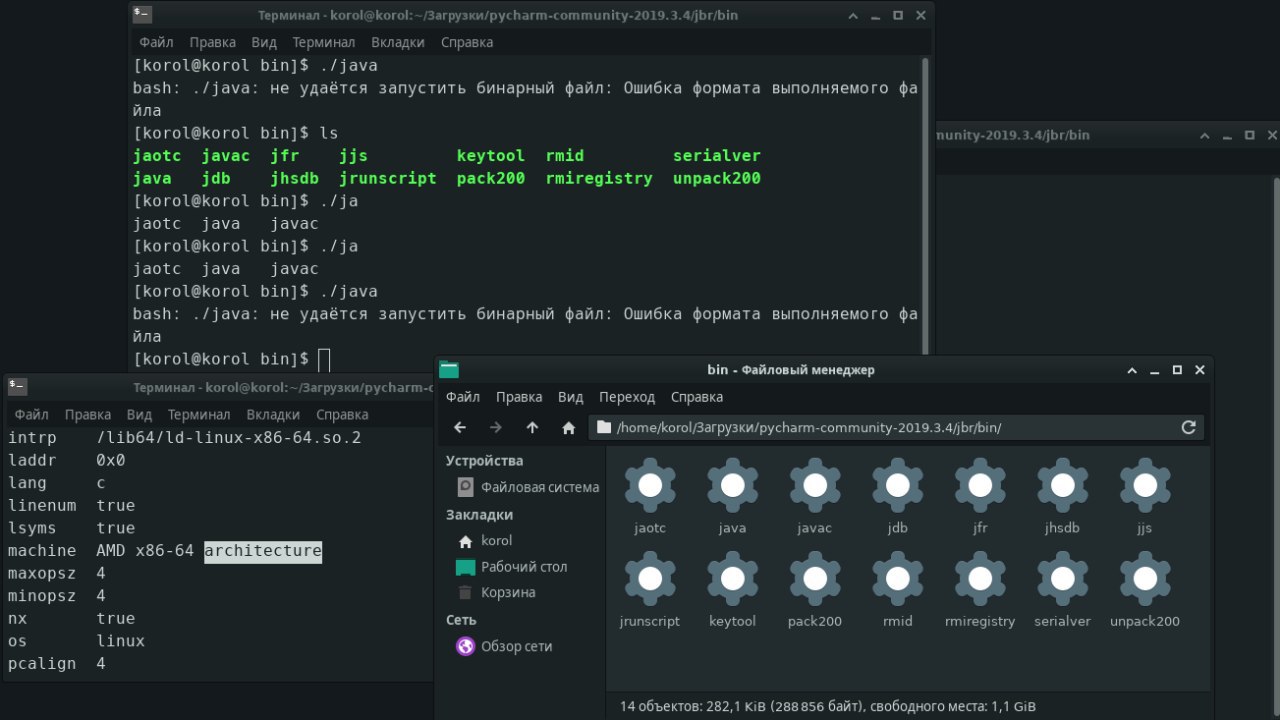Select the java executable icon in file manager
This screenshot has width=1280, height=720.
click(732, 486)
